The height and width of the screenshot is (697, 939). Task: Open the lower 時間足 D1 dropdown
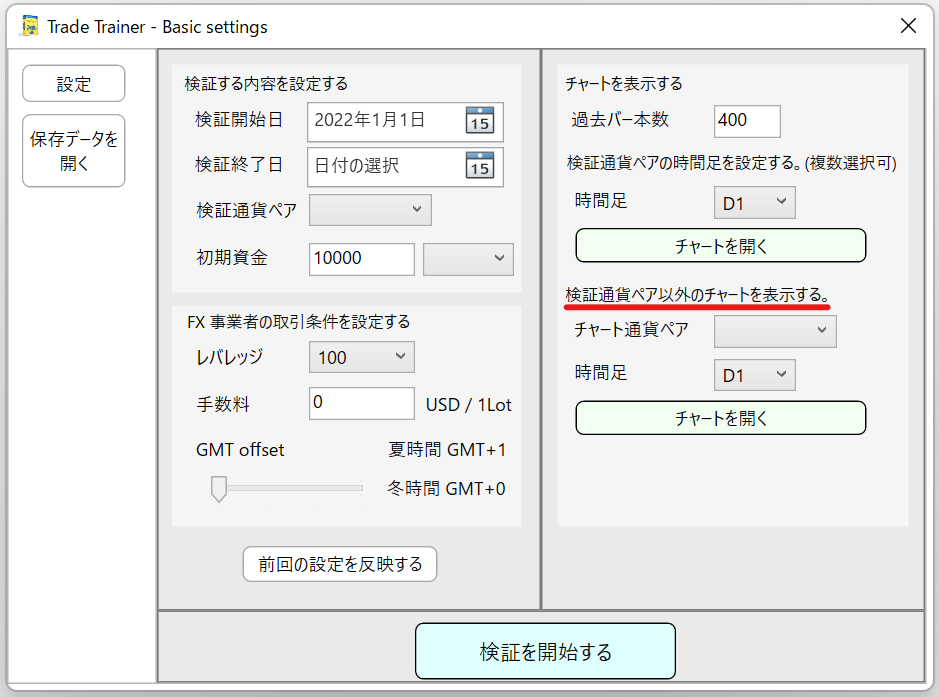click(x=755, y=375)
